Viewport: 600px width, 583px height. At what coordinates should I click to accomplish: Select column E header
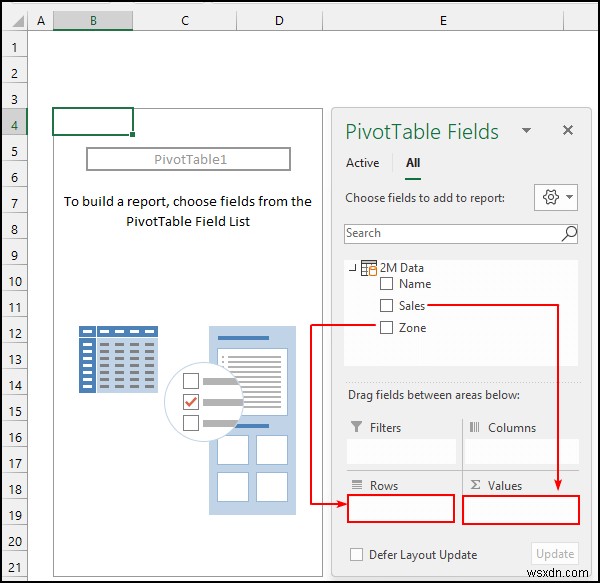(443, 21)
